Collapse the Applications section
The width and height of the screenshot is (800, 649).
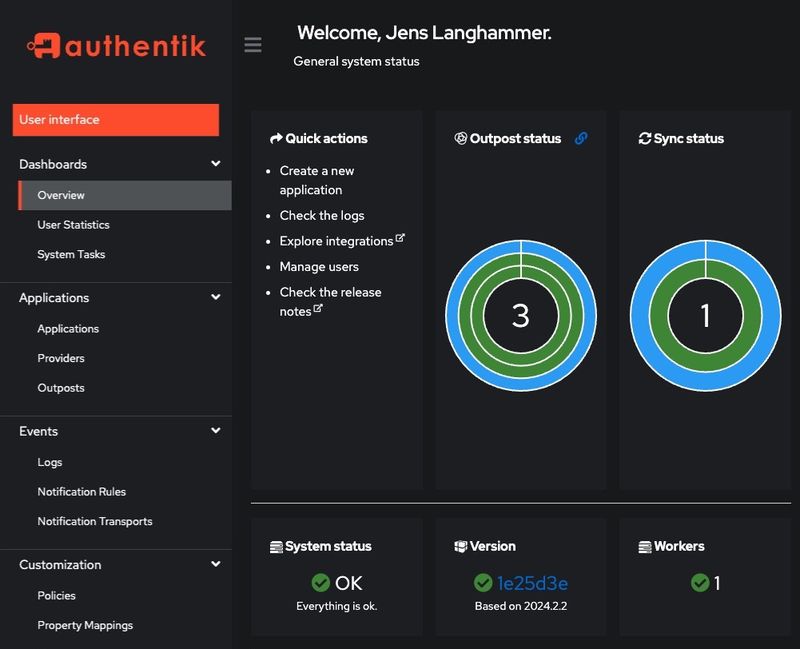215,297
